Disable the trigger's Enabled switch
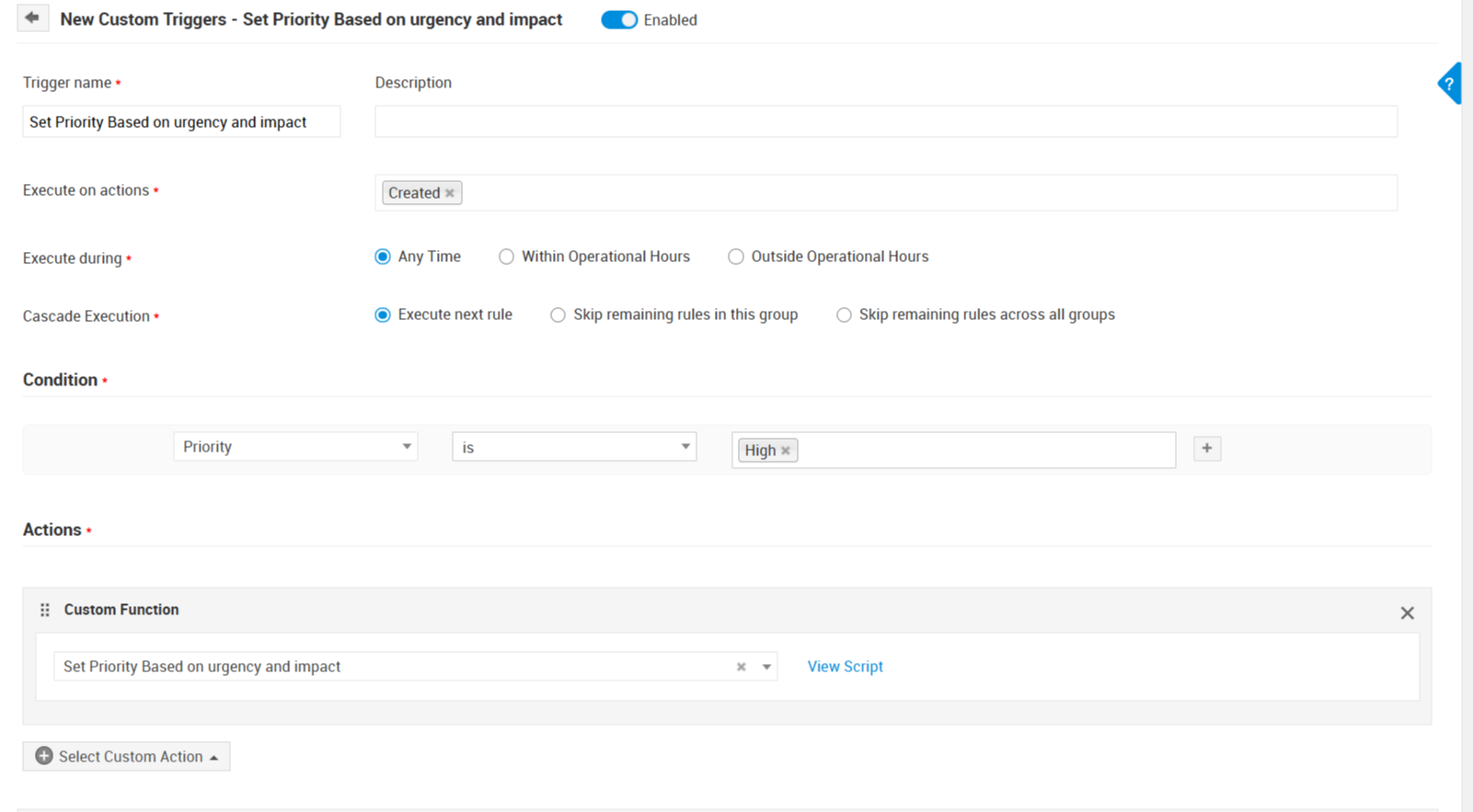1473x812 pixels. tap(619, 20)
